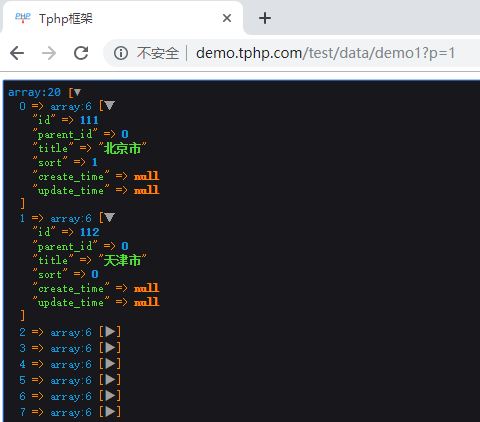Image resolution: width=480 pixels, height=422 pixels.
Task: Expand array item 7
Action: 110,412
